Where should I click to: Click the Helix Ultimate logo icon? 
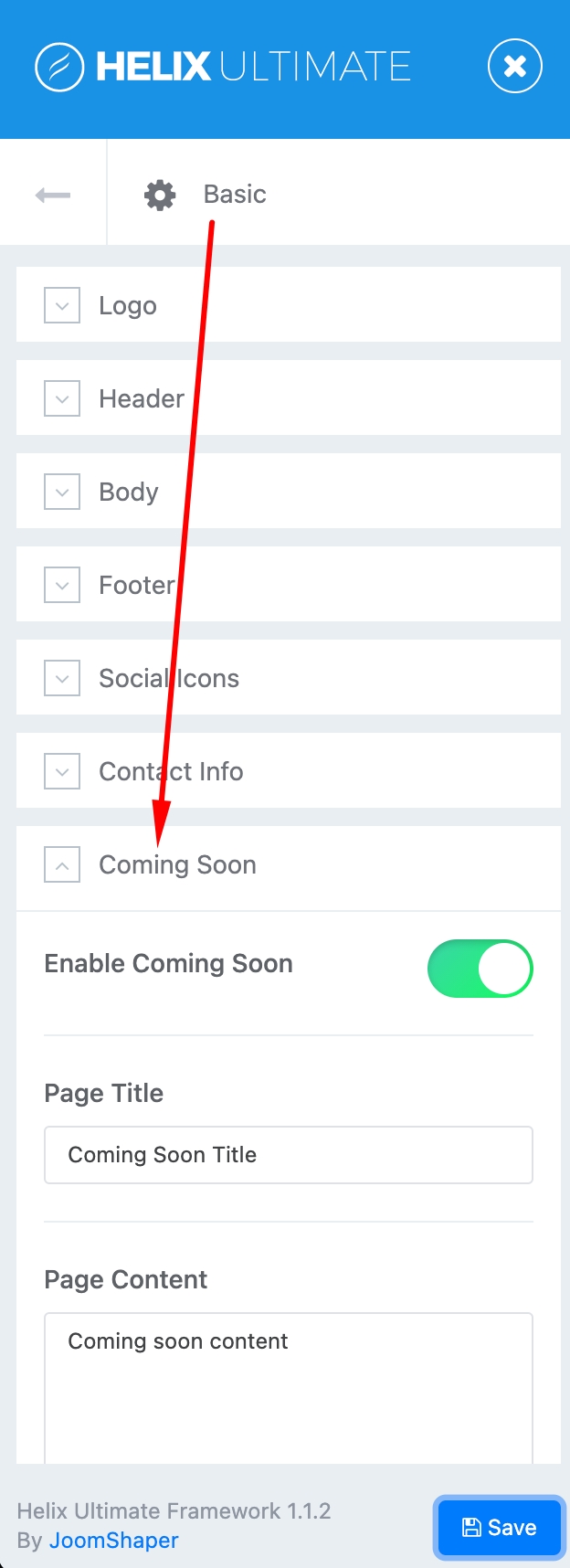[x=59, y=67]
